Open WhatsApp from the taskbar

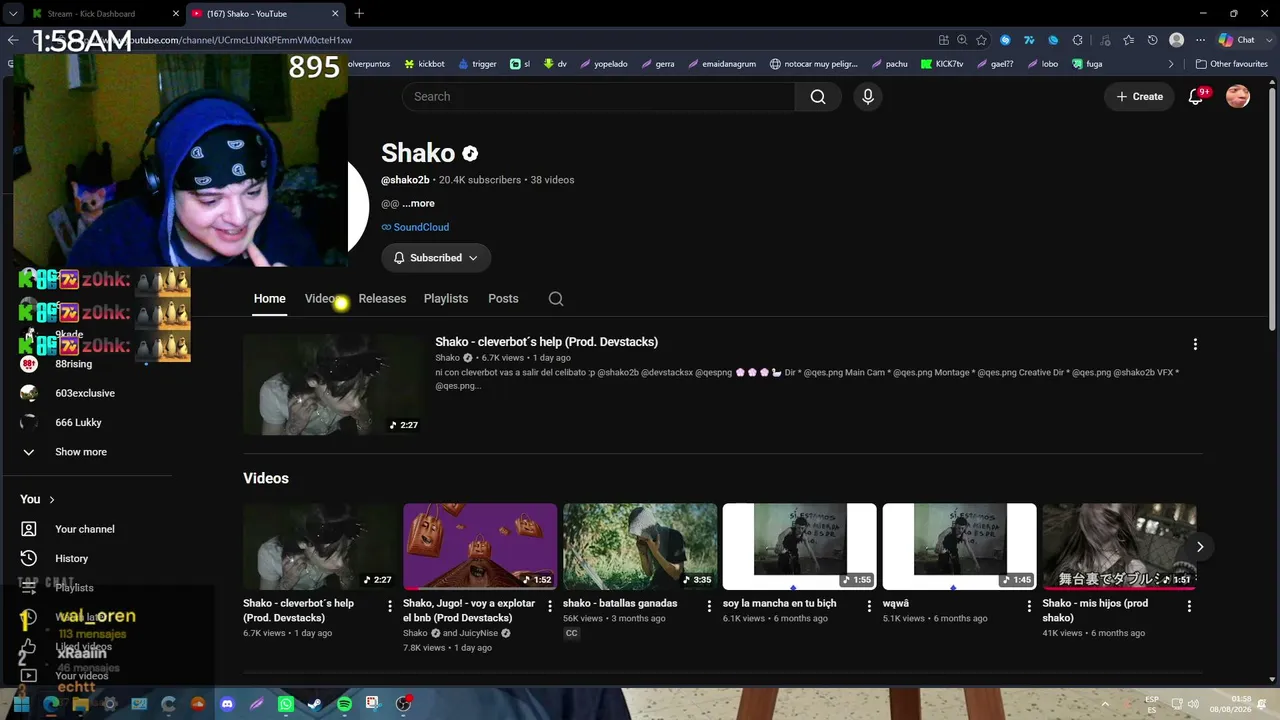coord(285,704)
